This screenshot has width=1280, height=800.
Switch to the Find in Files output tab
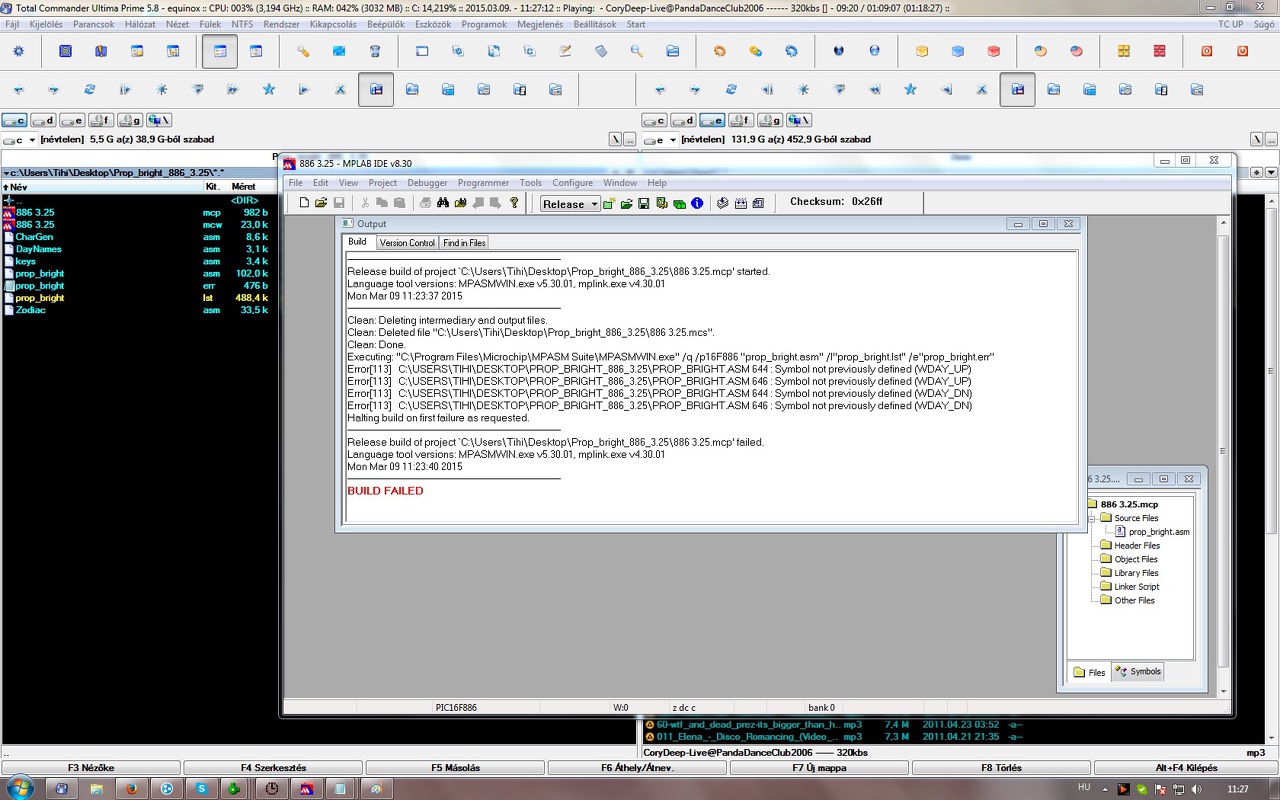464,243
